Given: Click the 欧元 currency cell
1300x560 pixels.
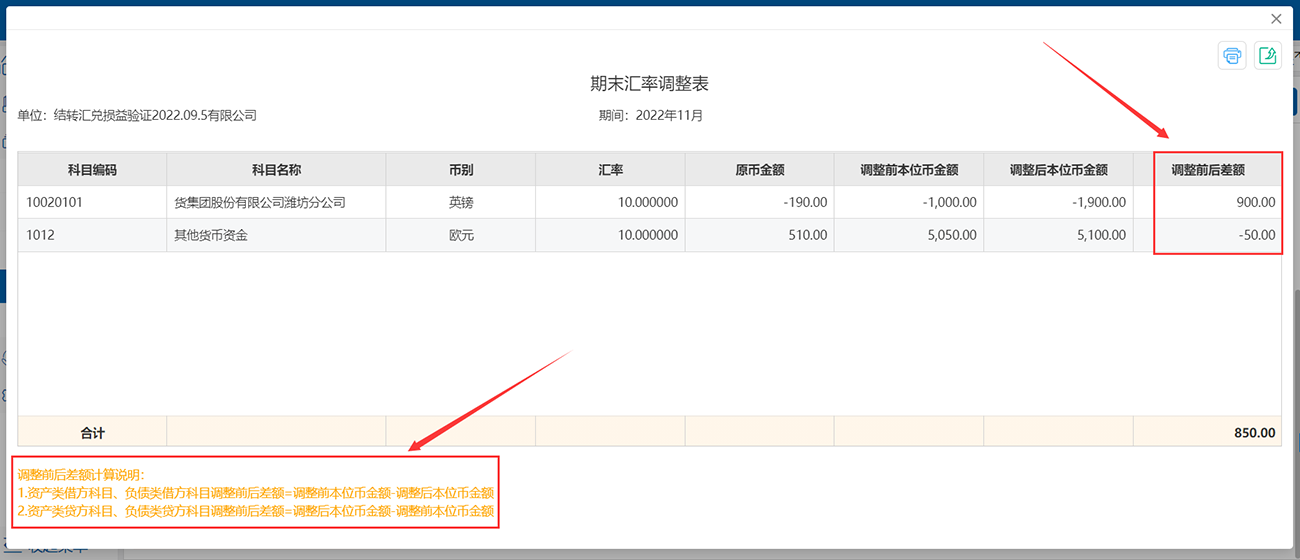Looking at the screenshot, I should [x=461, y=235].
